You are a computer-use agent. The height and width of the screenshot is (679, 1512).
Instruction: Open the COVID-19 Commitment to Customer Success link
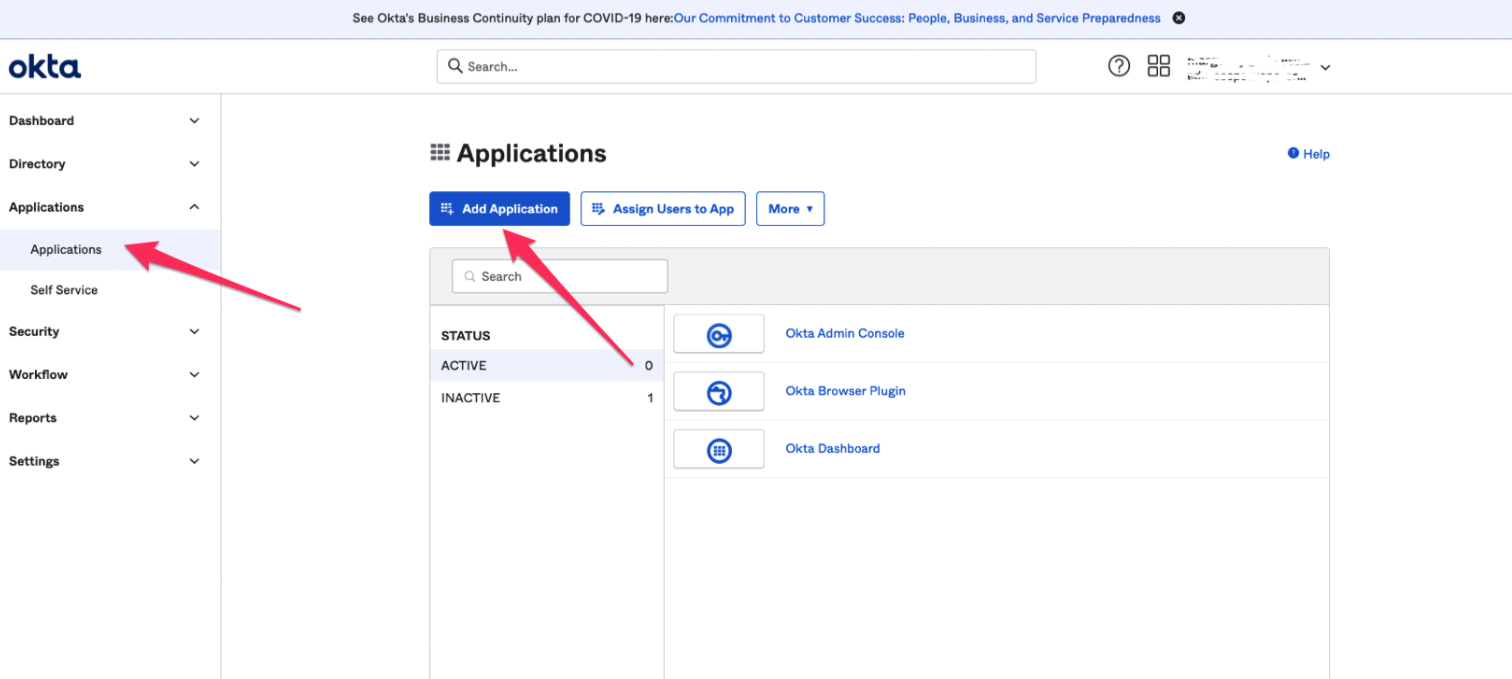917,18
